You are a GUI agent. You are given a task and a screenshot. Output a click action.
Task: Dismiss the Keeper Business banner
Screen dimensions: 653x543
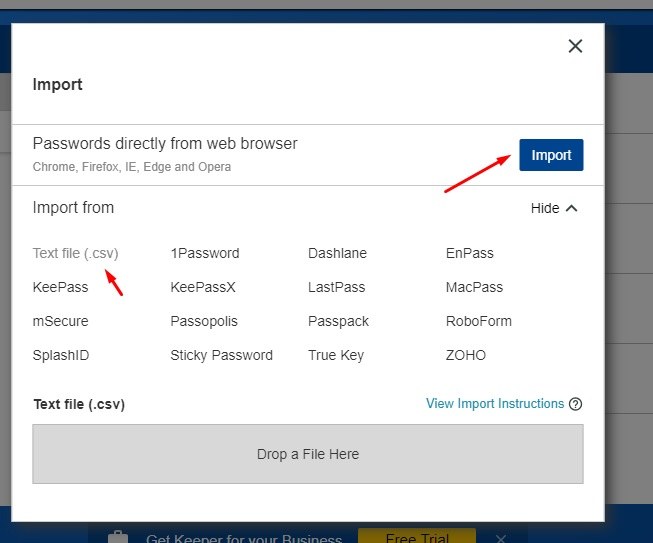point(501,539)
